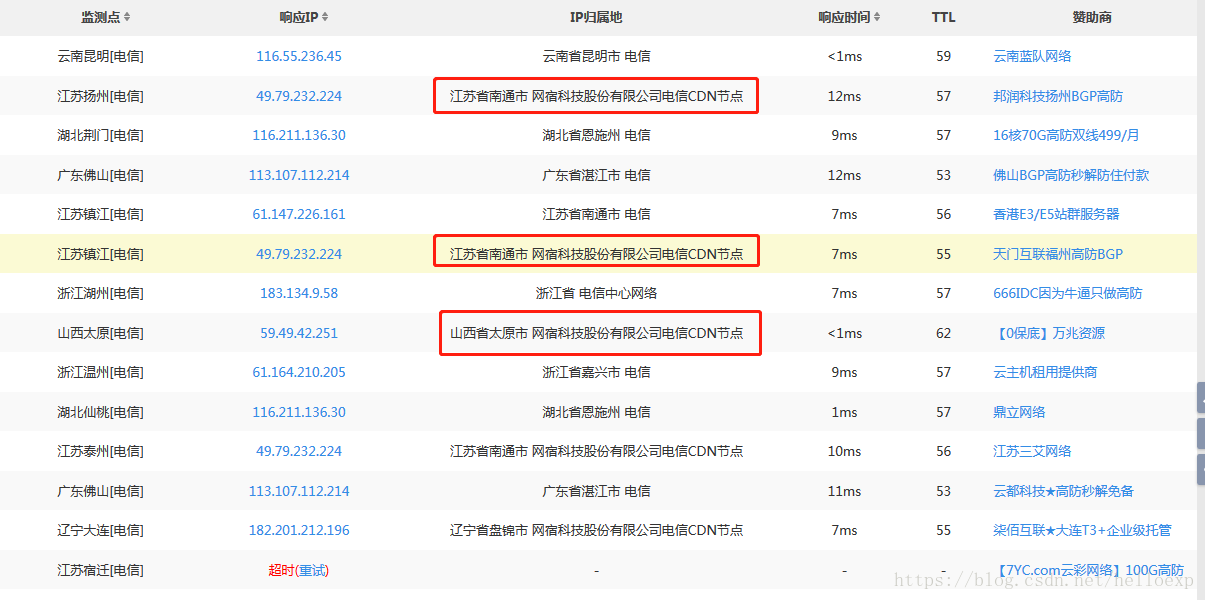Open sponsor link 天门互联福州高防BGP
The height and width of the screenshot is (600, 1205).
click(x=1058, y=254)
